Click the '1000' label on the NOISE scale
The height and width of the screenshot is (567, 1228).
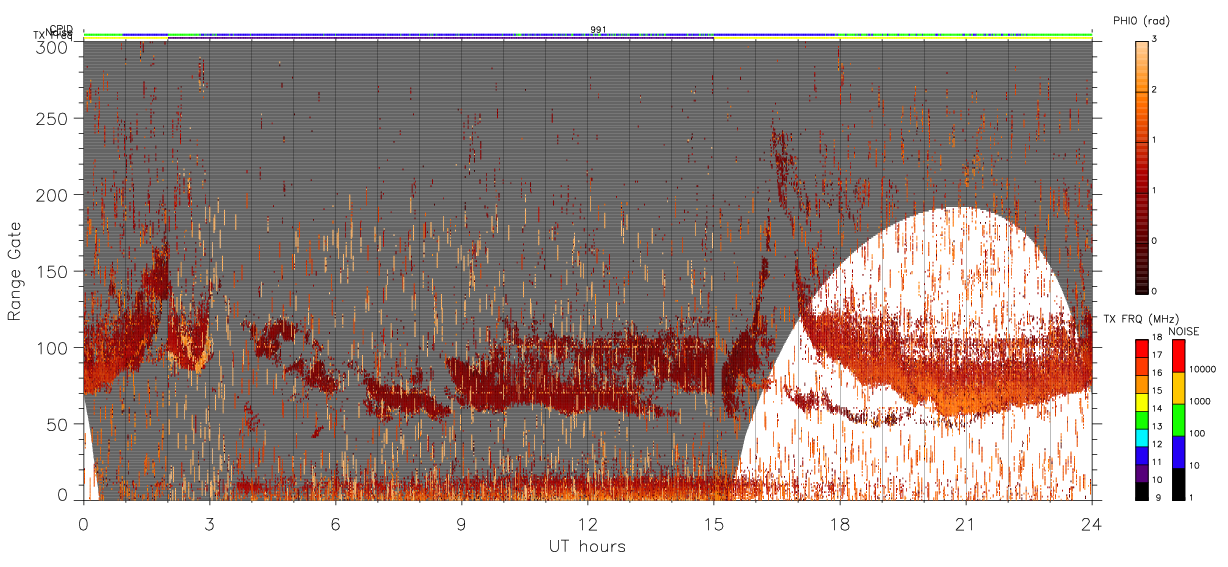(1200, 403)
